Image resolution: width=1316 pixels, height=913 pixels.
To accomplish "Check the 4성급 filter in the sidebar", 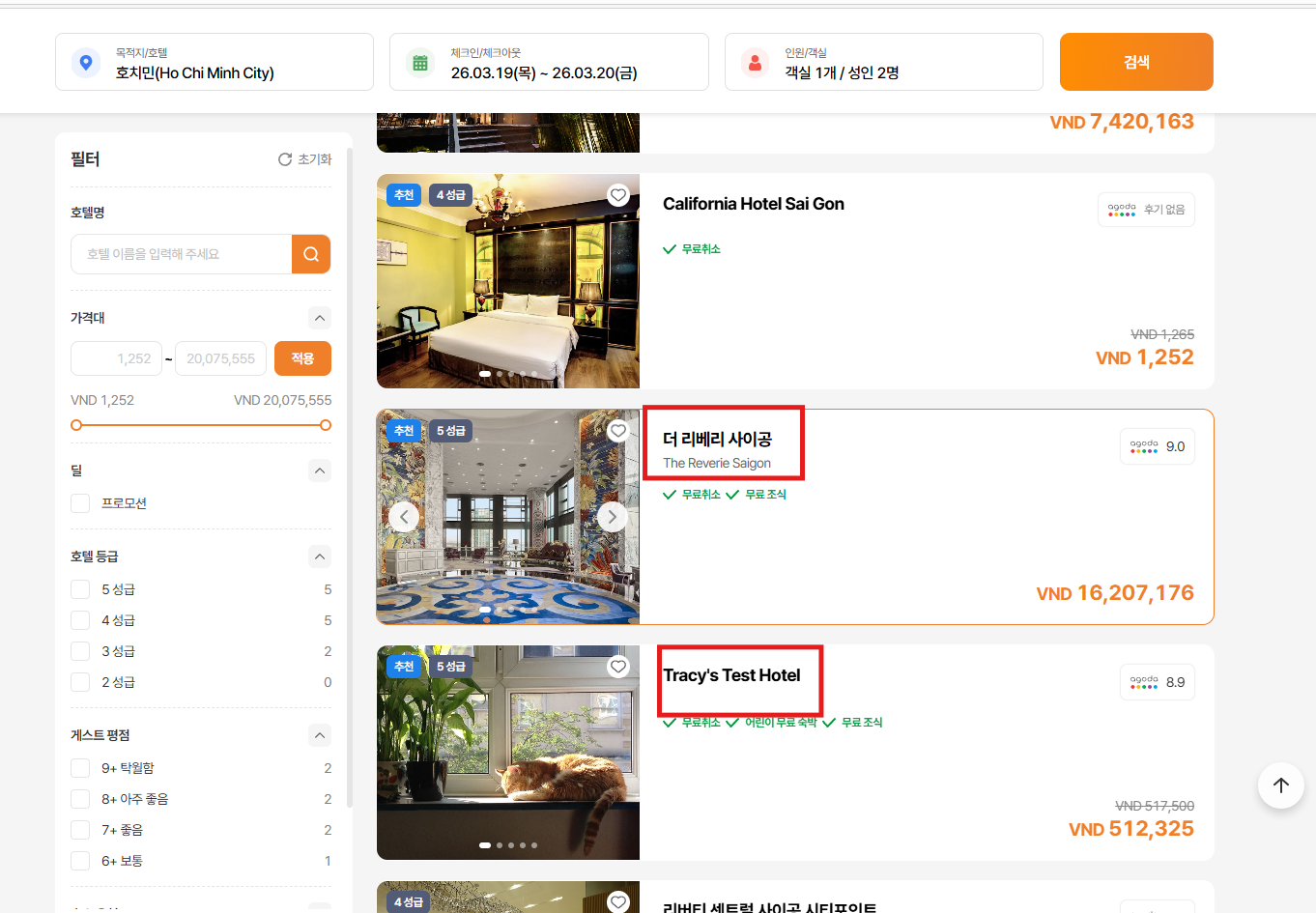I will pyautogui.click(x=80, y=620).
